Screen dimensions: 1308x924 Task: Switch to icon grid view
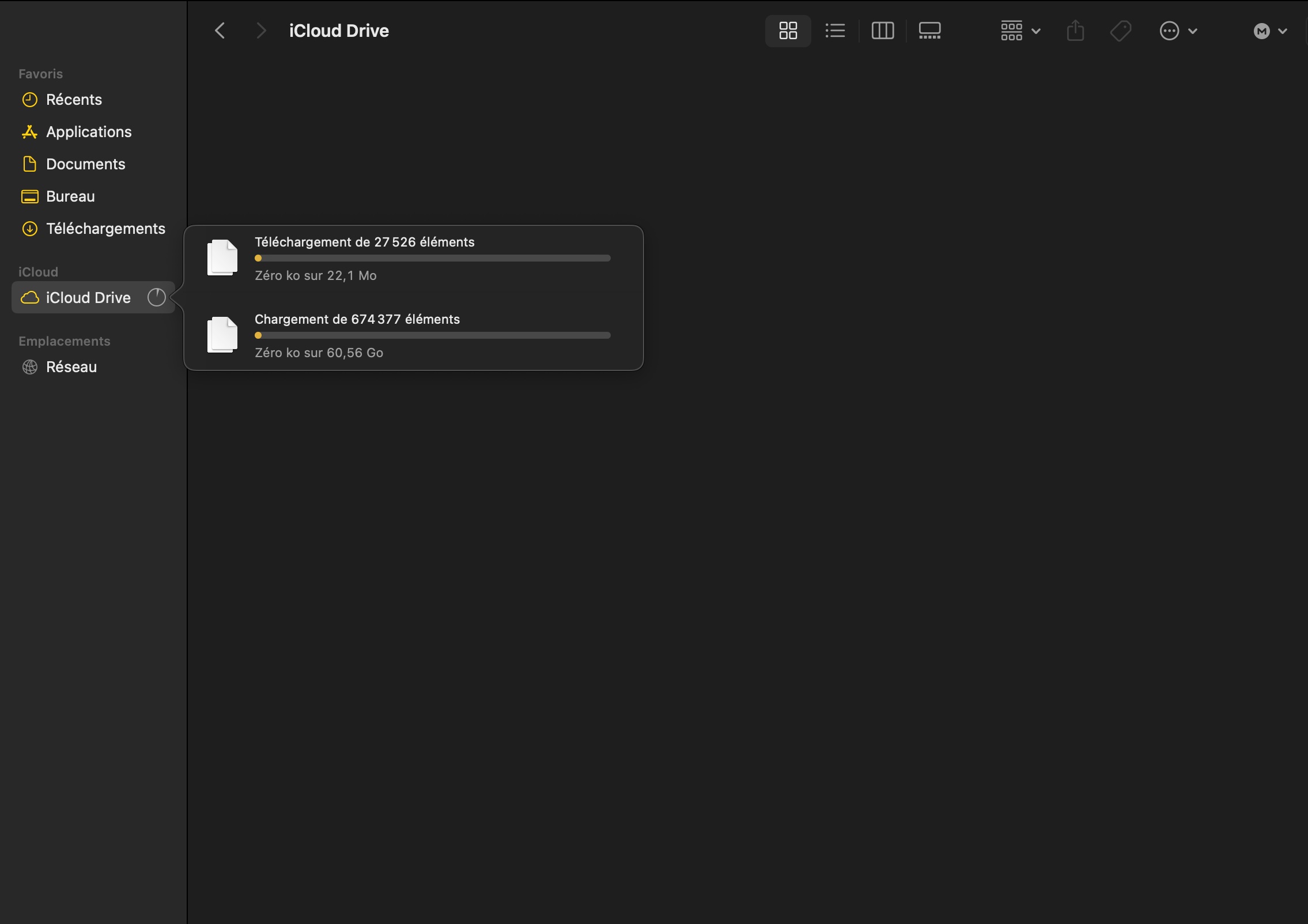tap(788, 31)
